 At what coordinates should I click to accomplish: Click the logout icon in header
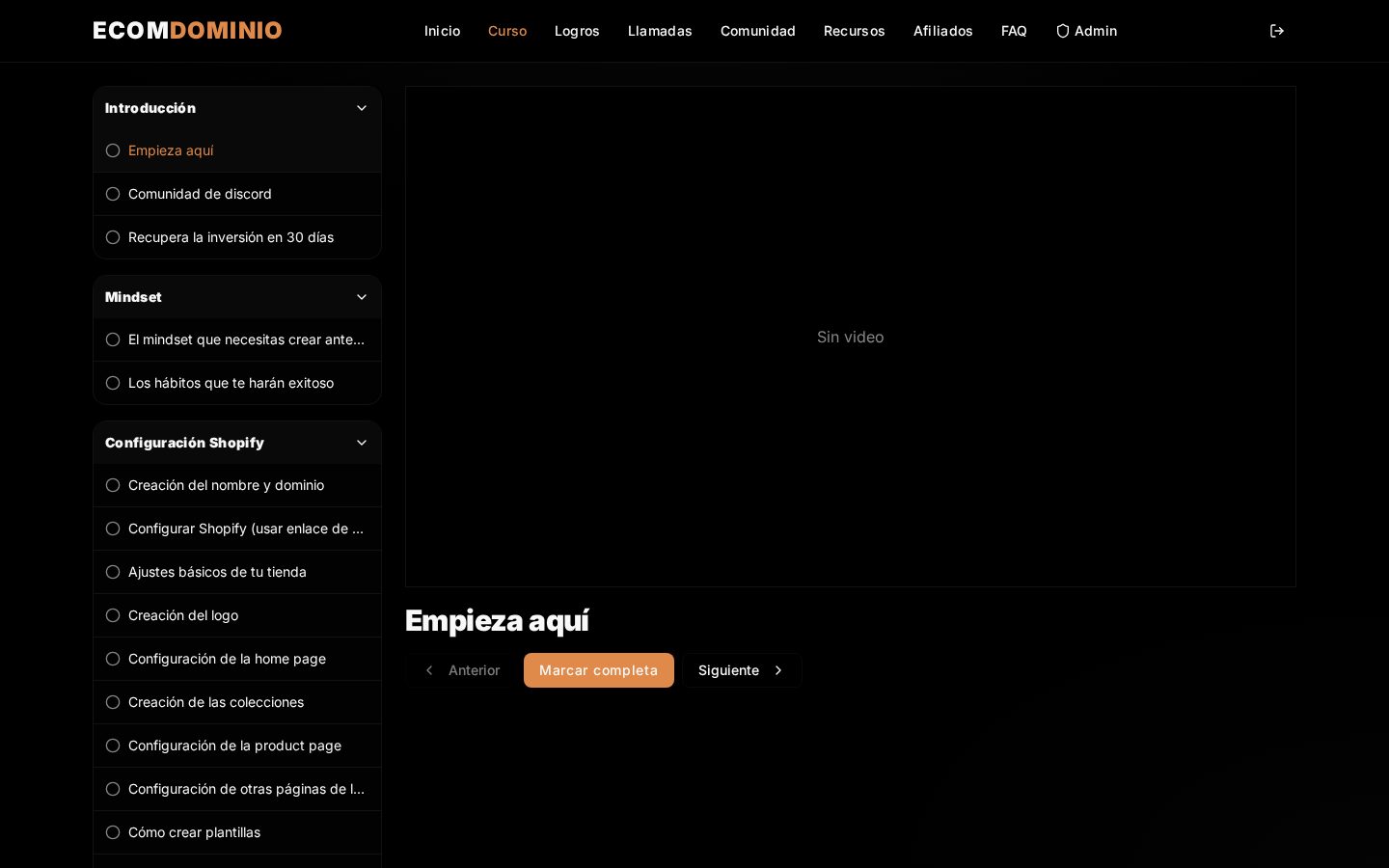pyautogui.click(x=1277, y=31)
